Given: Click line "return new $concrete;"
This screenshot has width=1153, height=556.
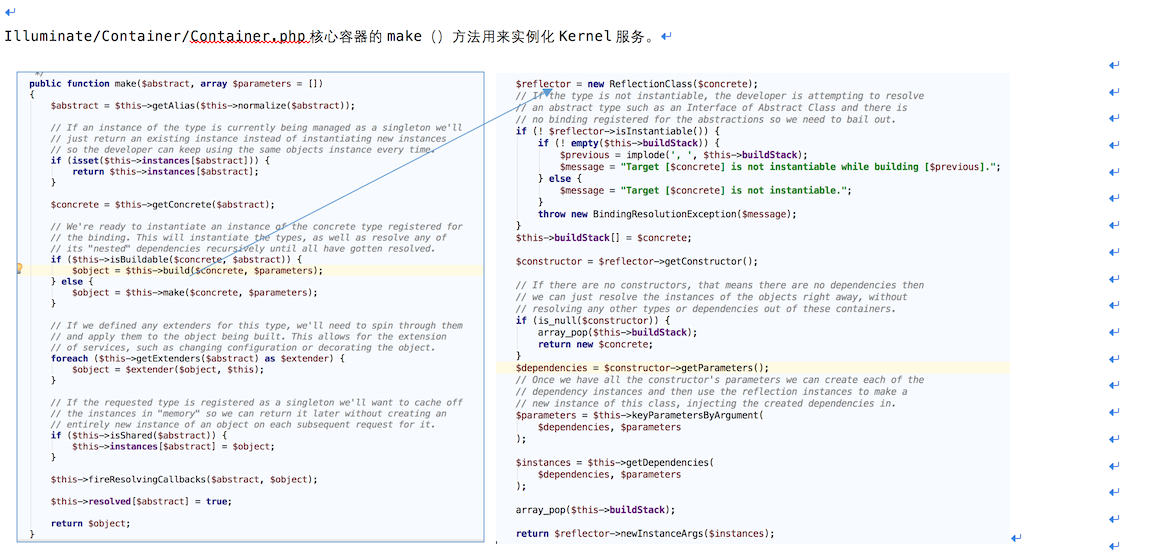Looking at the screenshot, I should coord(595,344).
